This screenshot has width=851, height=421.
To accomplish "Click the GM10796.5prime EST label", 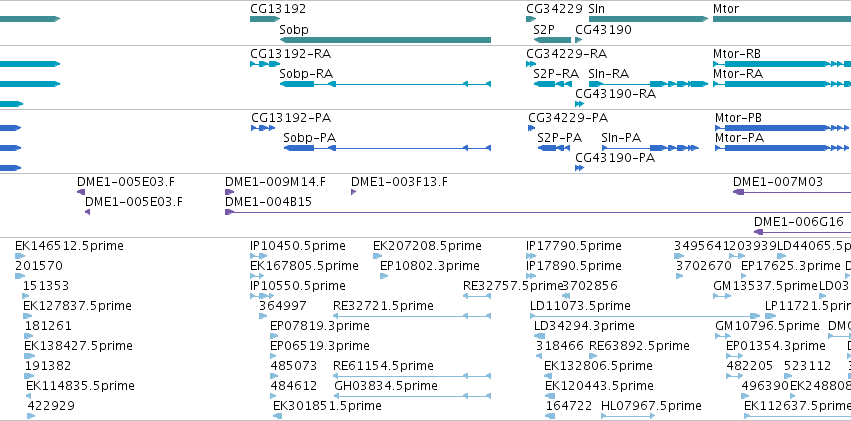I will click(767, 326).
